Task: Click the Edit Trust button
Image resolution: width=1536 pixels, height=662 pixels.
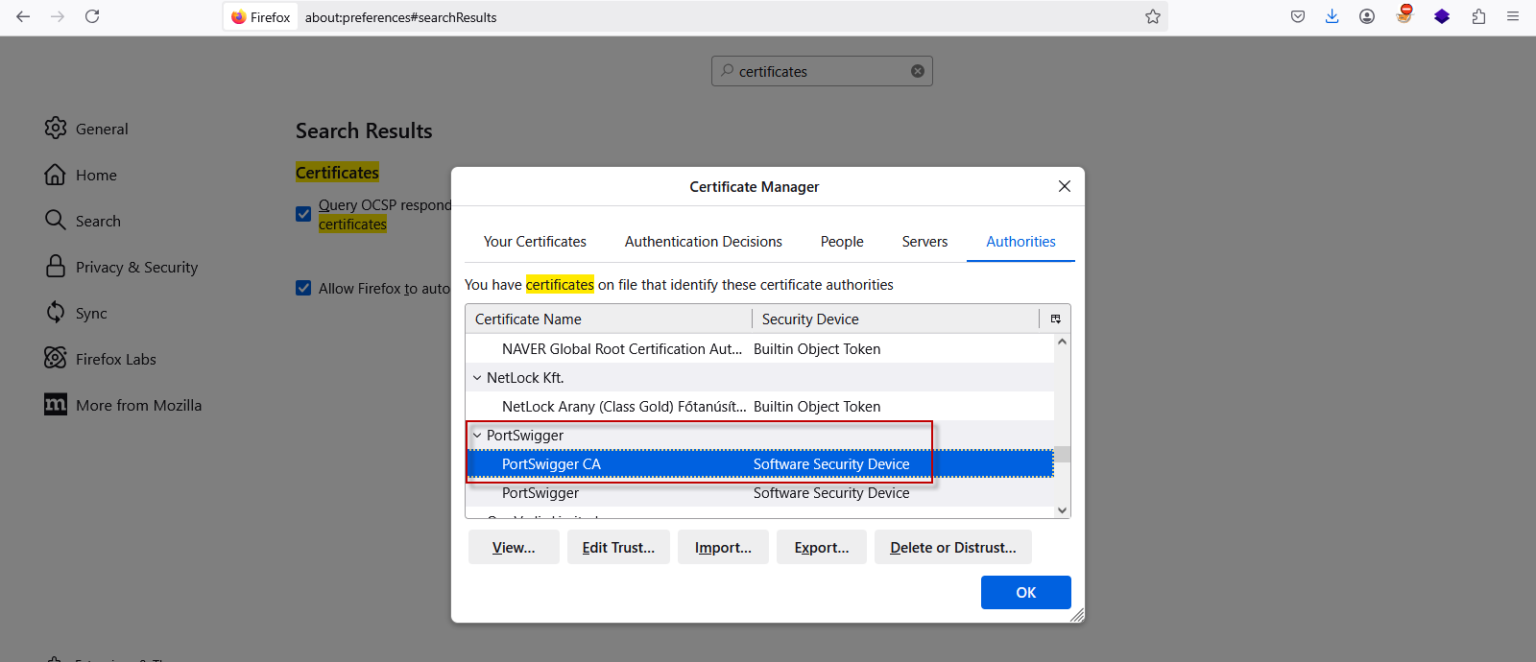Action: [x=618, y=547]
